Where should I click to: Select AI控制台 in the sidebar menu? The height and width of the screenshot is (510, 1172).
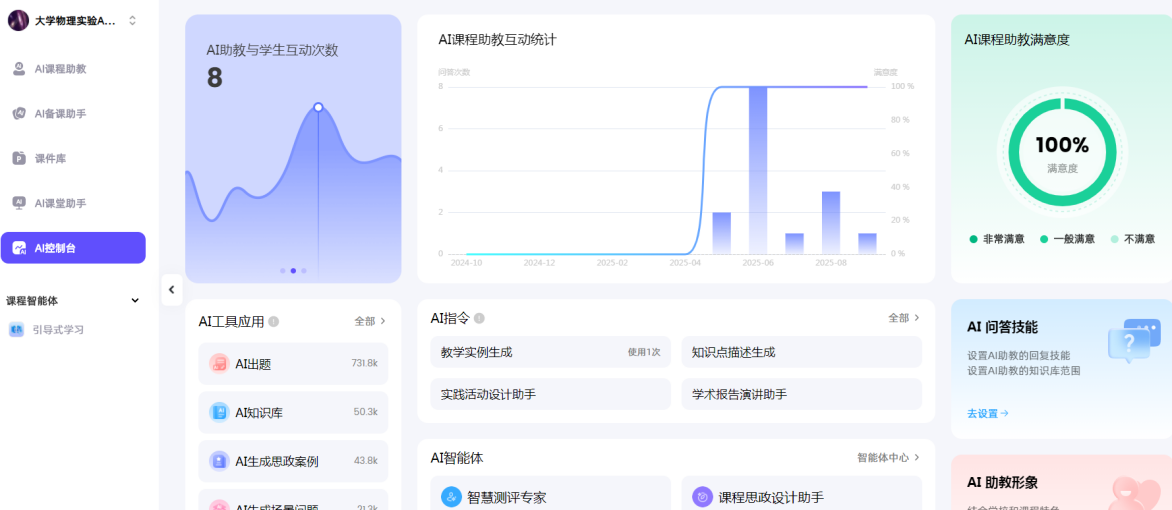click(73, 248)
